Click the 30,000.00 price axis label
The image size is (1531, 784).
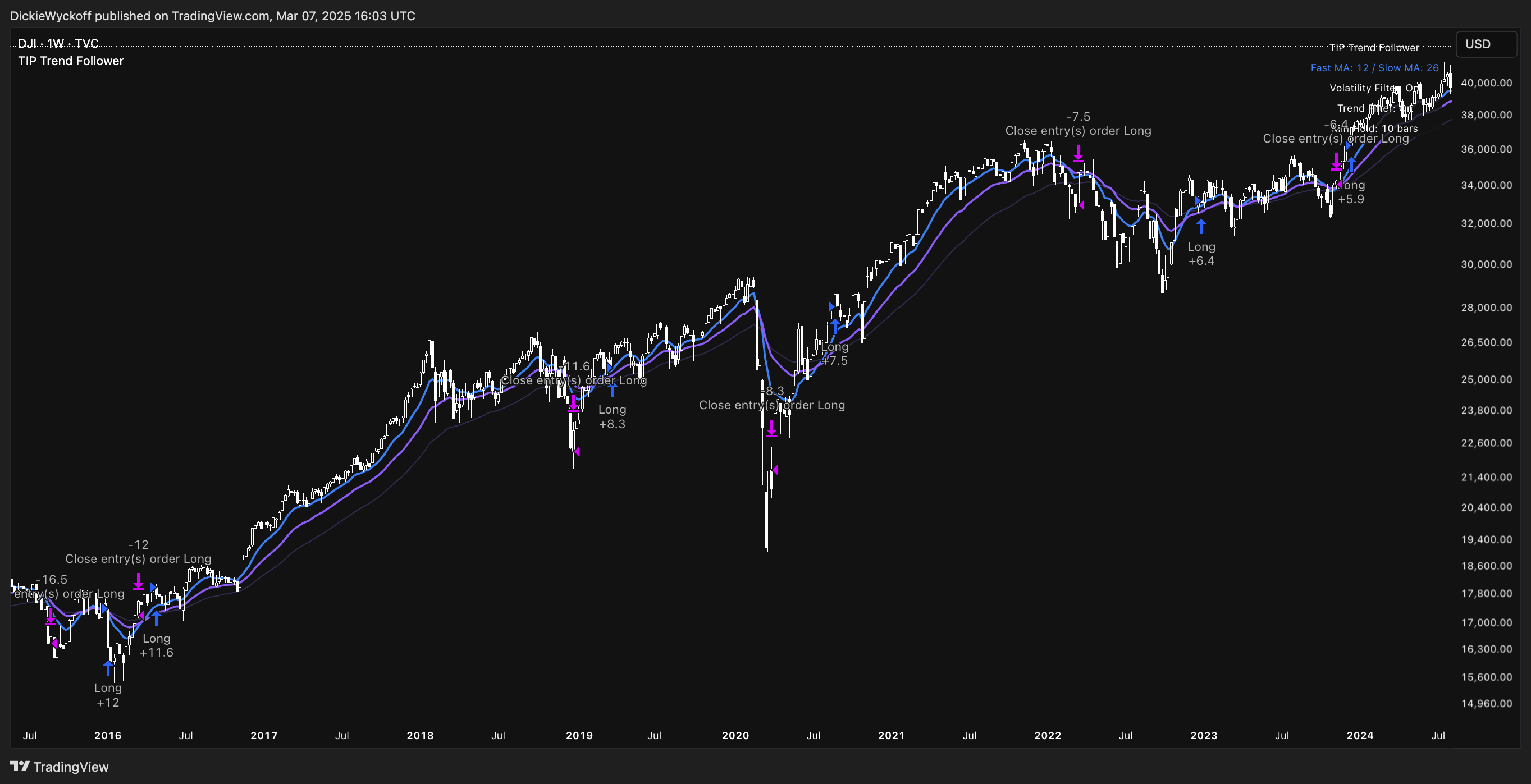(1487, 264)
